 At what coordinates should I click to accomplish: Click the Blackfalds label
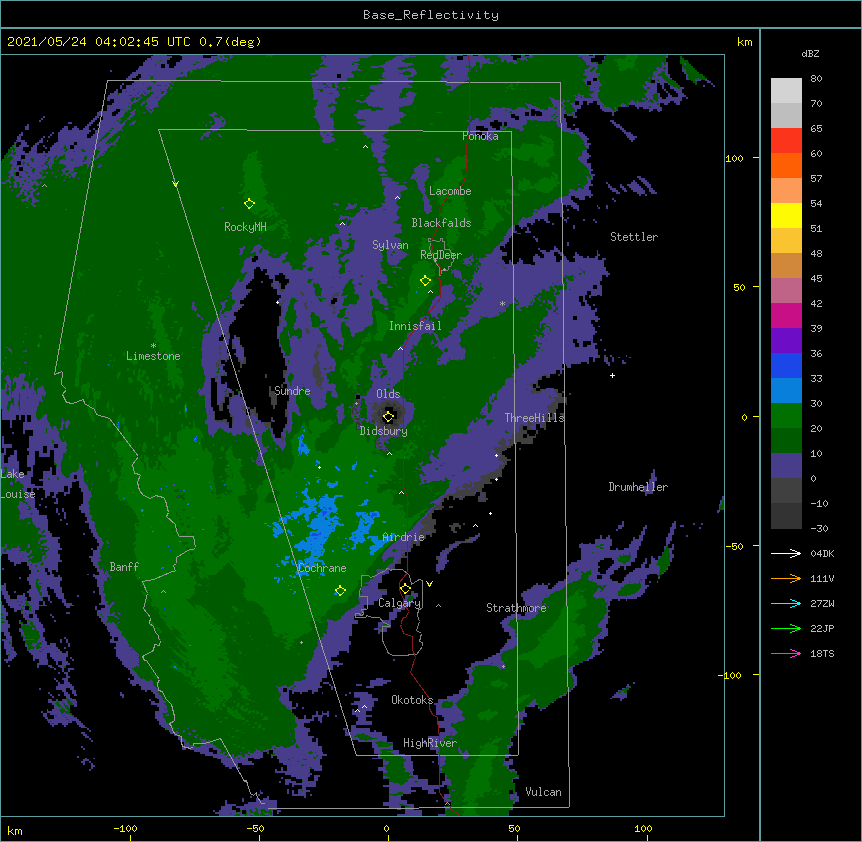click(441, 223)
